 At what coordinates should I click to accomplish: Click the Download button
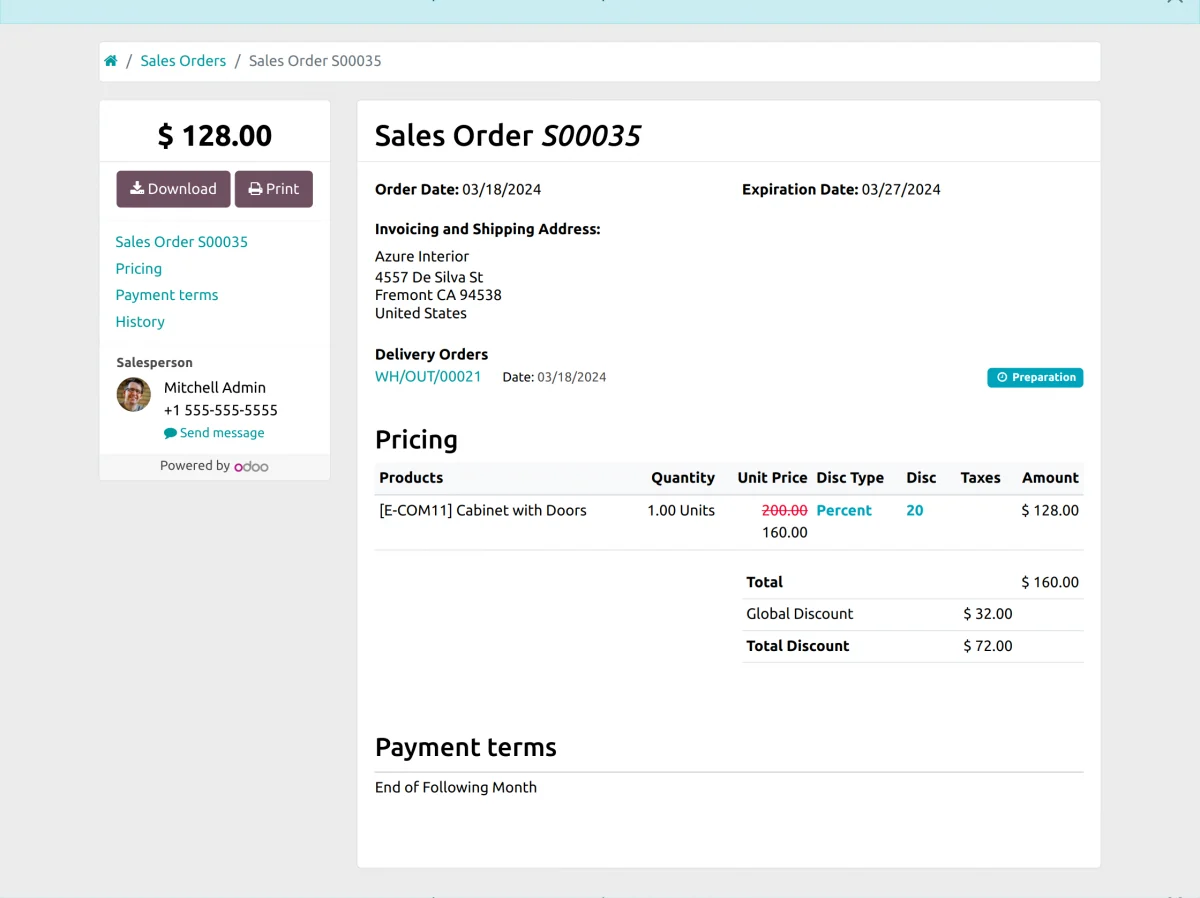pyautogui.click(x=172, y=188)
